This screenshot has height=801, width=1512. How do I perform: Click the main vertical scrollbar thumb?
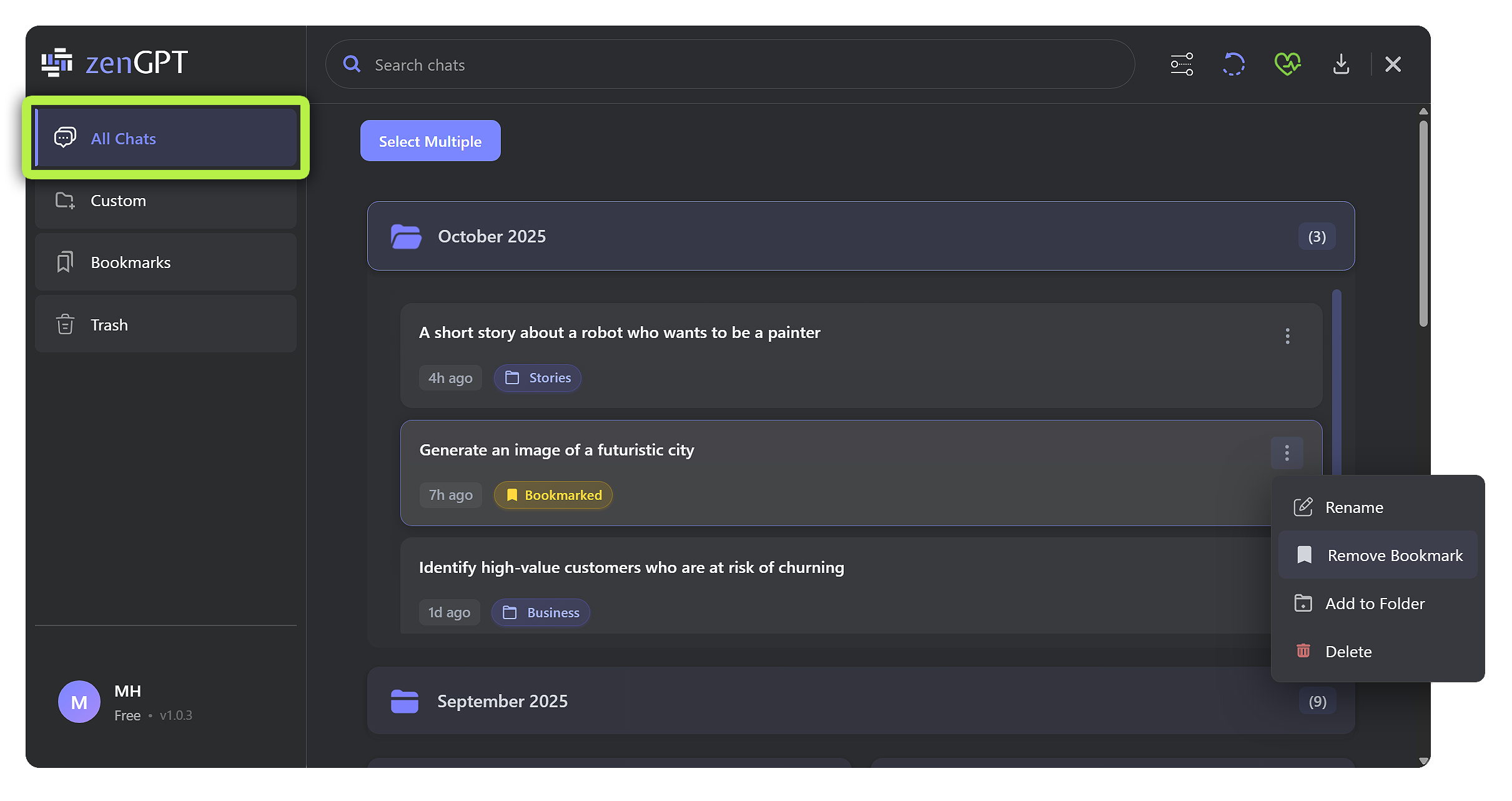1423,224
